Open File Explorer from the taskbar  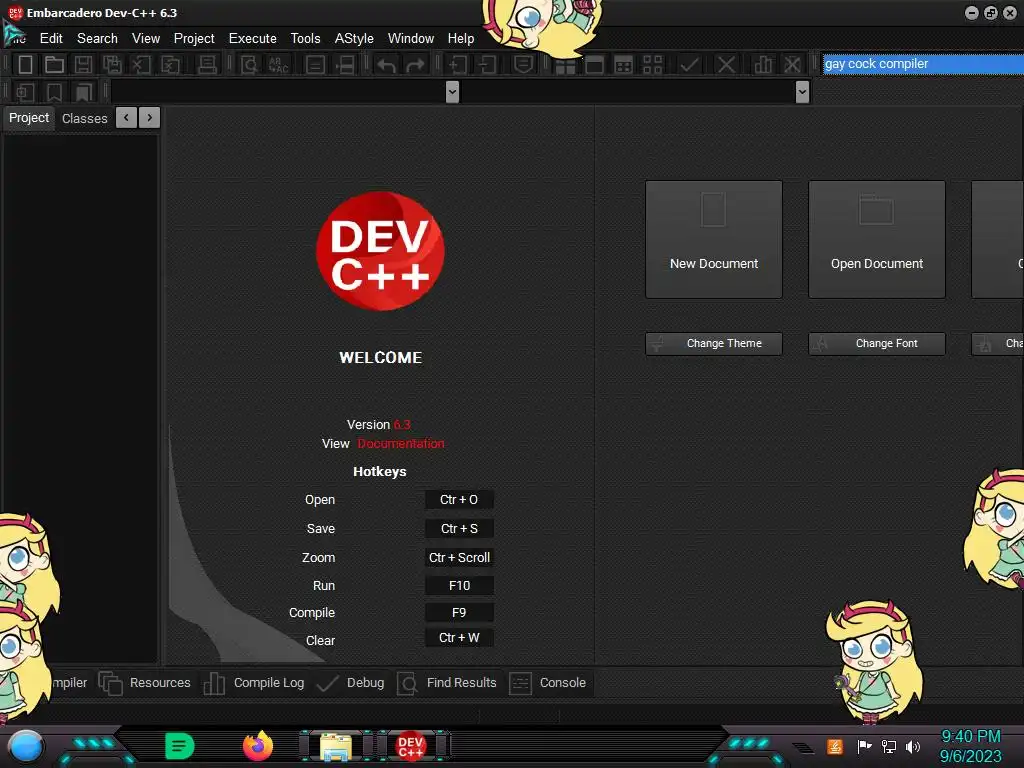(x=336, y=746)
